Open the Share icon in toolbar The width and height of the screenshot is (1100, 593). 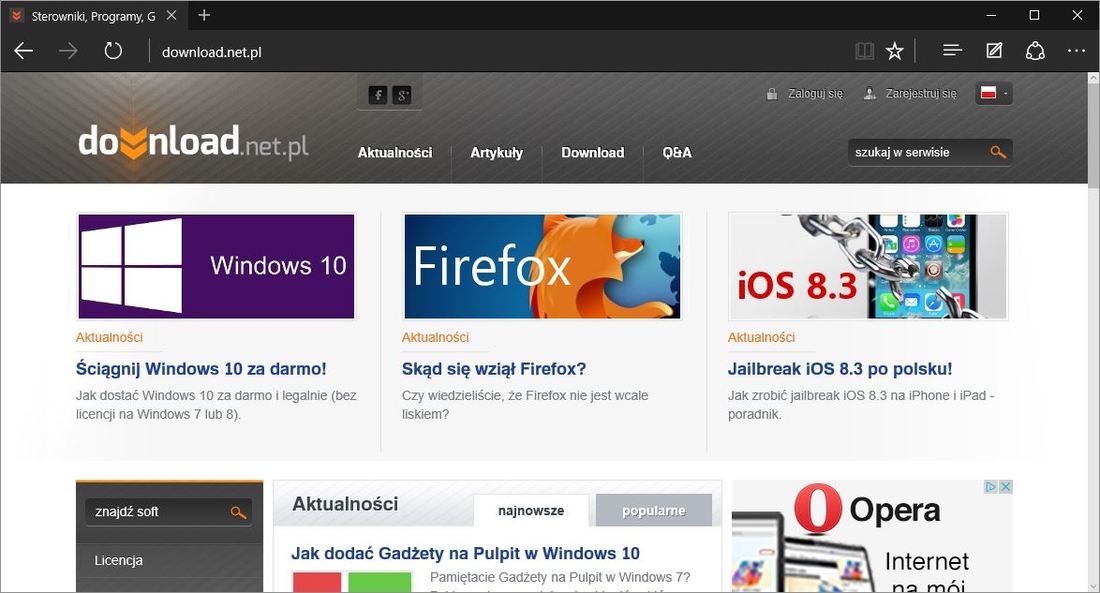click(1035, 51)
